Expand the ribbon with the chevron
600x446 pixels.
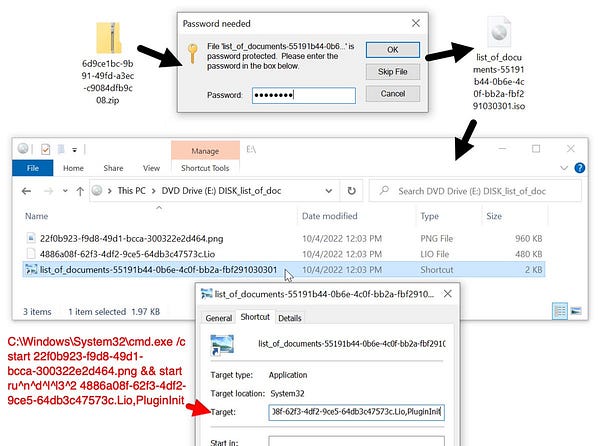tap(564, 168)
